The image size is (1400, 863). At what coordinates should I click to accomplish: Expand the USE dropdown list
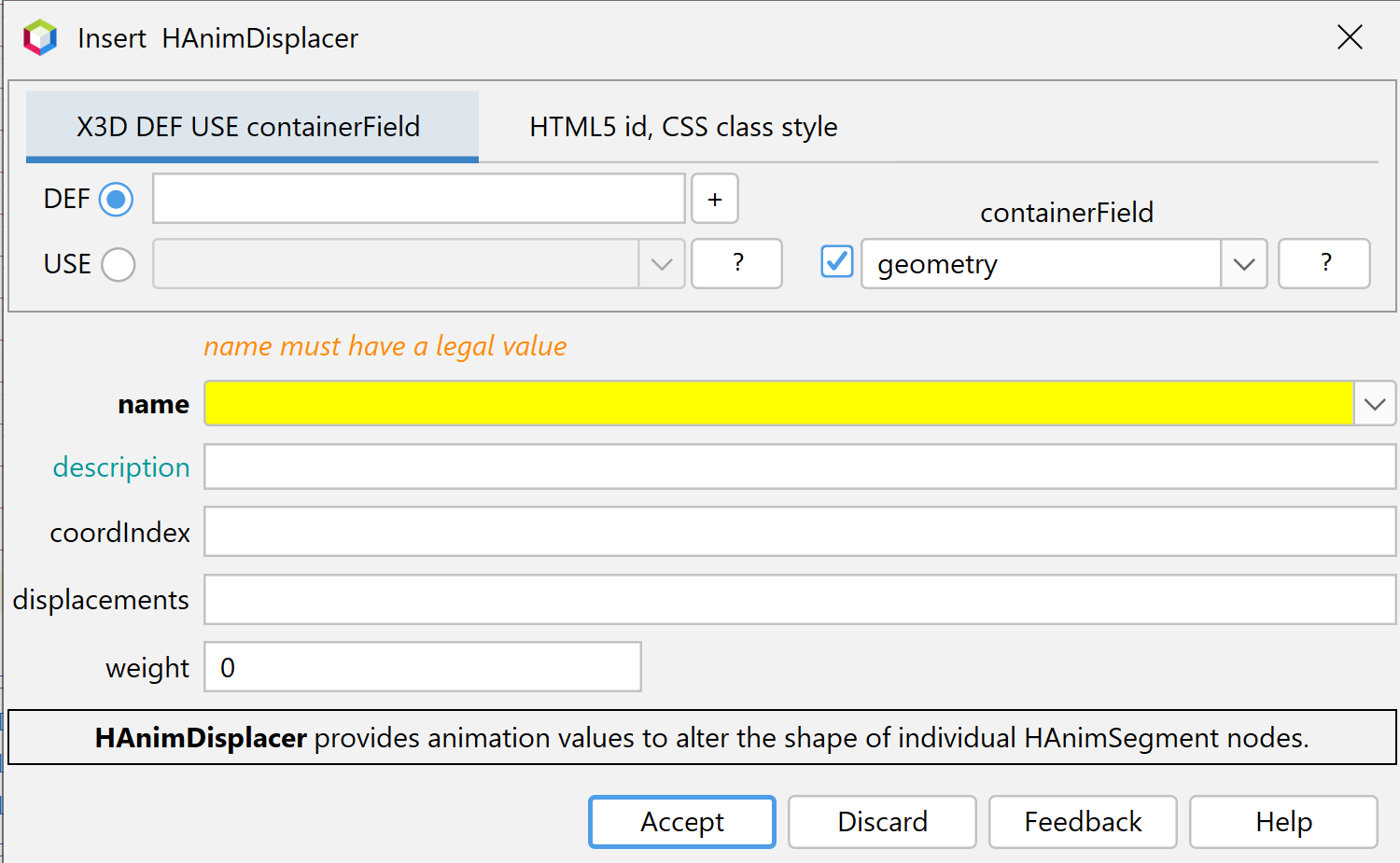[x=662, y=265]
